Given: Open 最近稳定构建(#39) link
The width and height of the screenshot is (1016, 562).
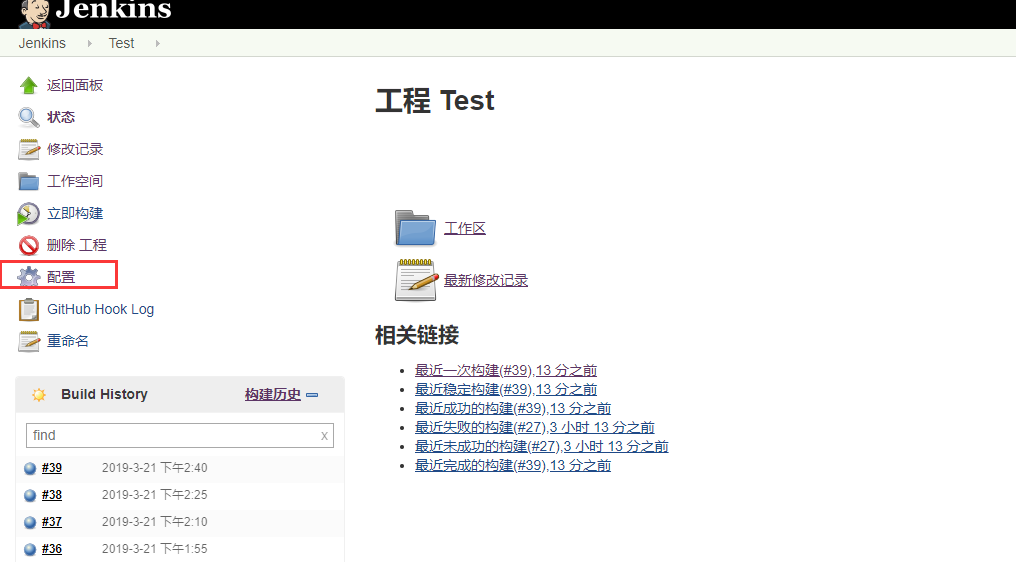Looking at the screenshot, I should [x=505, y=389].
